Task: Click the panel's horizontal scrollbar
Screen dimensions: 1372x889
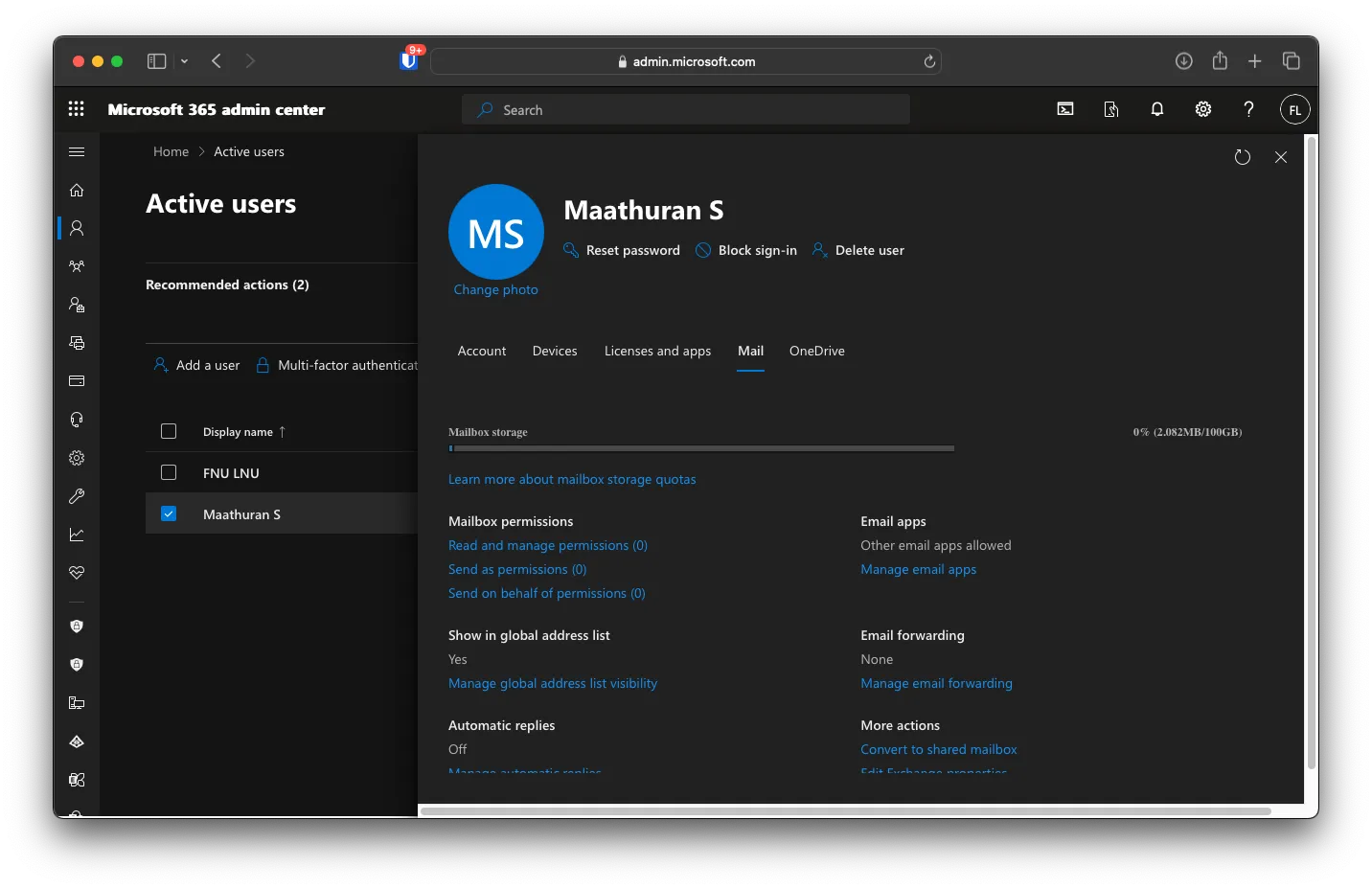Action: click(x=846, y=810)
